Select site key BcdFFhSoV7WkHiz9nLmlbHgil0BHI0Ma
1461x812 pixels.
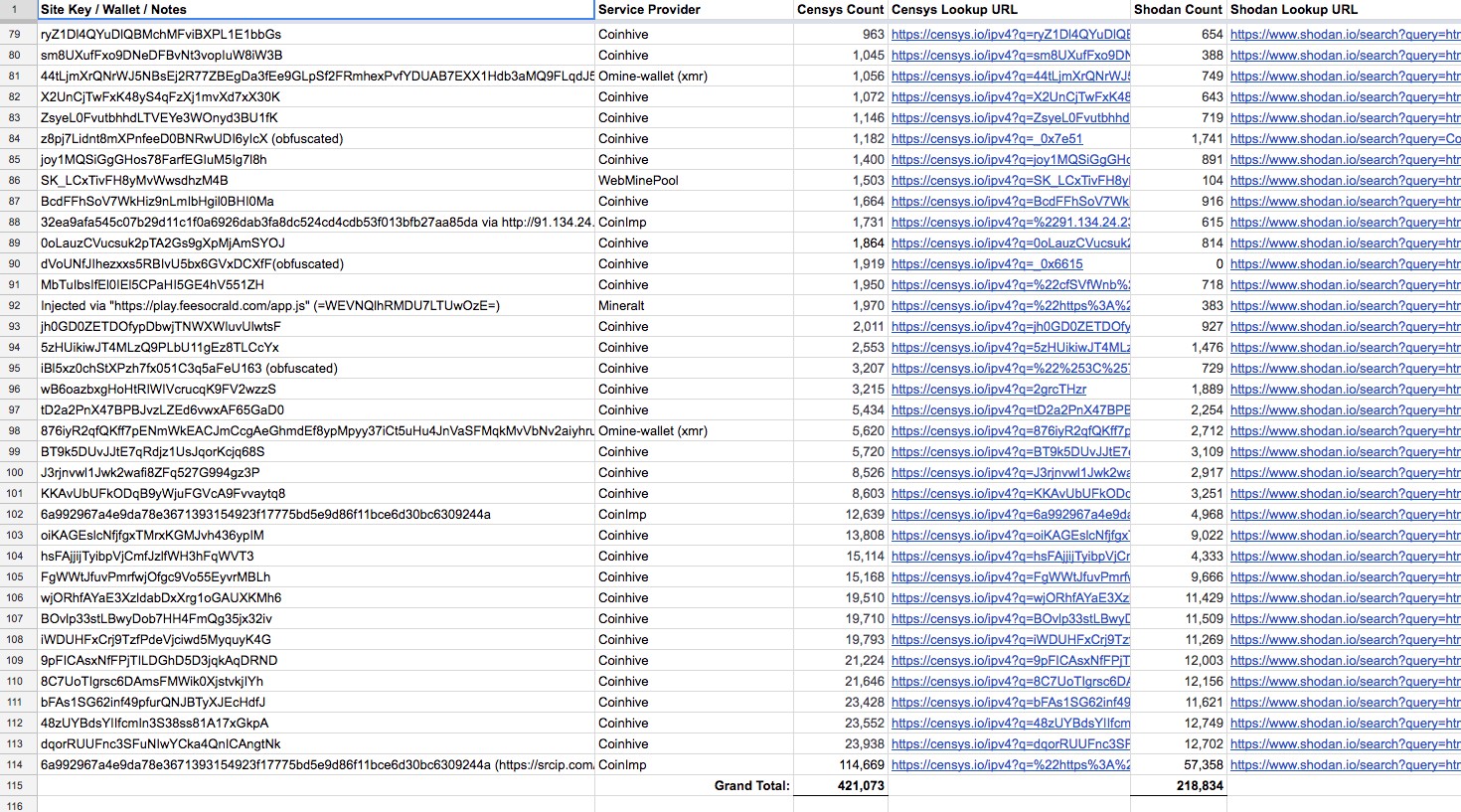tap(316, 201)
